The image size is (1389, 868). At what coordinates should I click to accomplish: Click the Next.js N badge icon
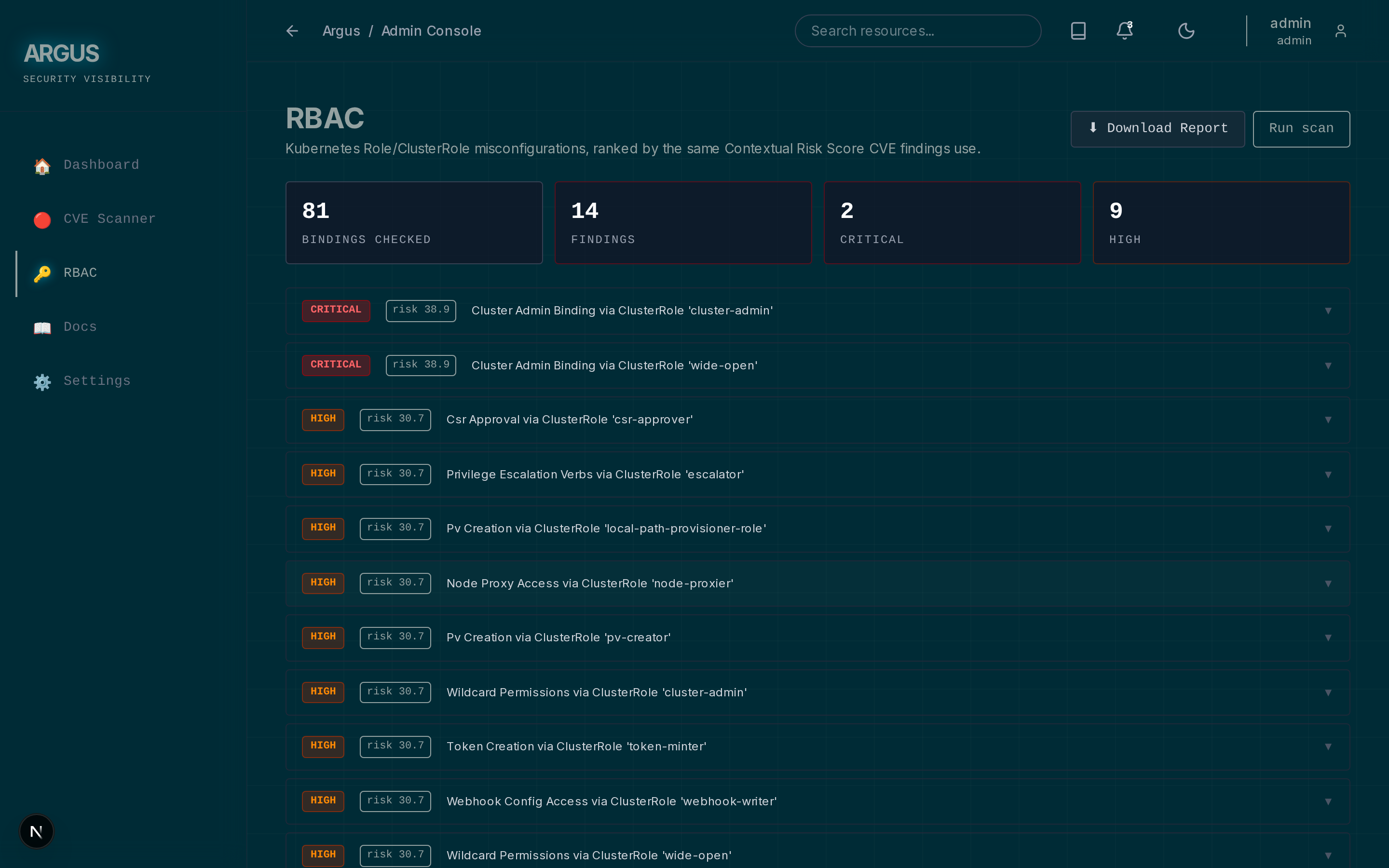point(36,831)
